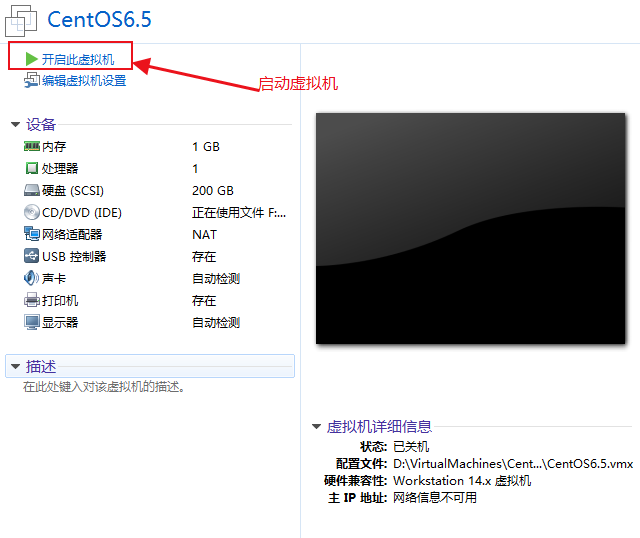Click the sound card 自动检测 value
Screen dimensions: 640x538
tap(216, 279)
